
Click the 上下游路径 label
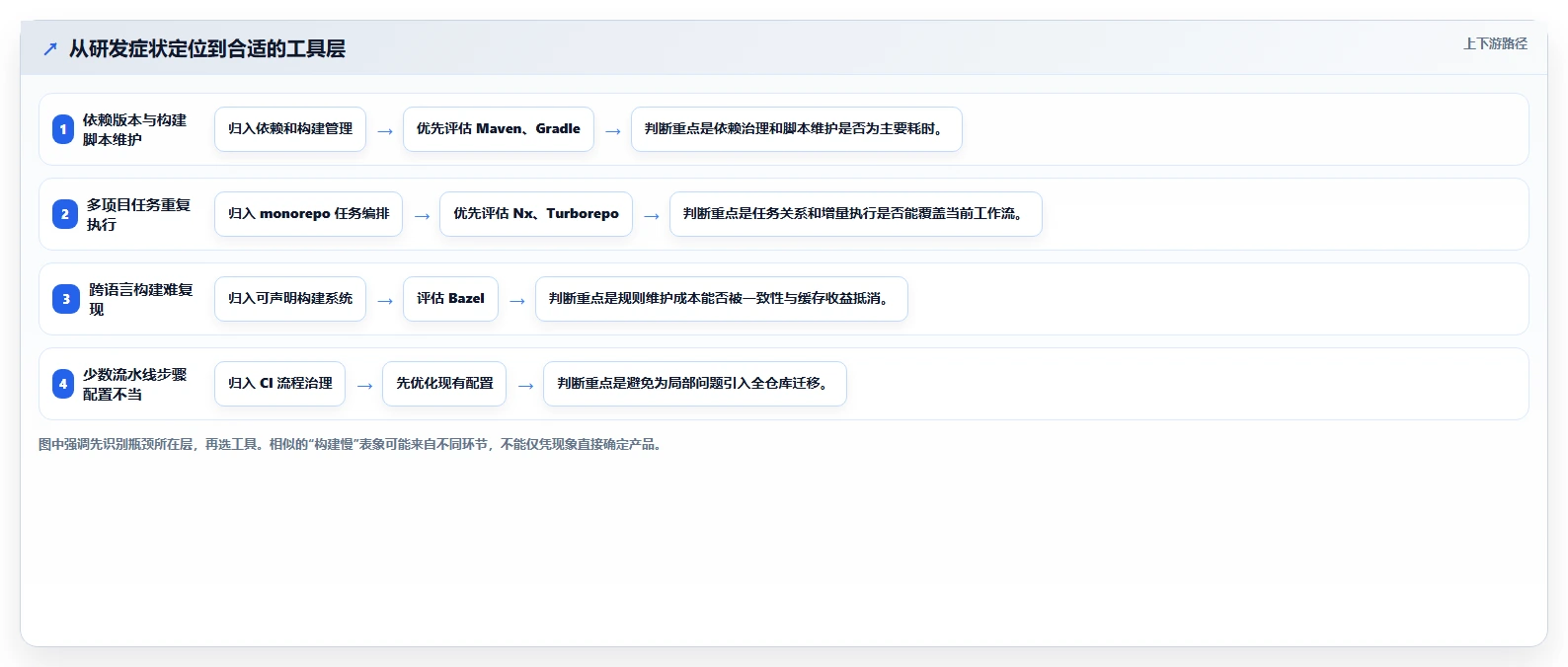click(x=1495, y=43)
